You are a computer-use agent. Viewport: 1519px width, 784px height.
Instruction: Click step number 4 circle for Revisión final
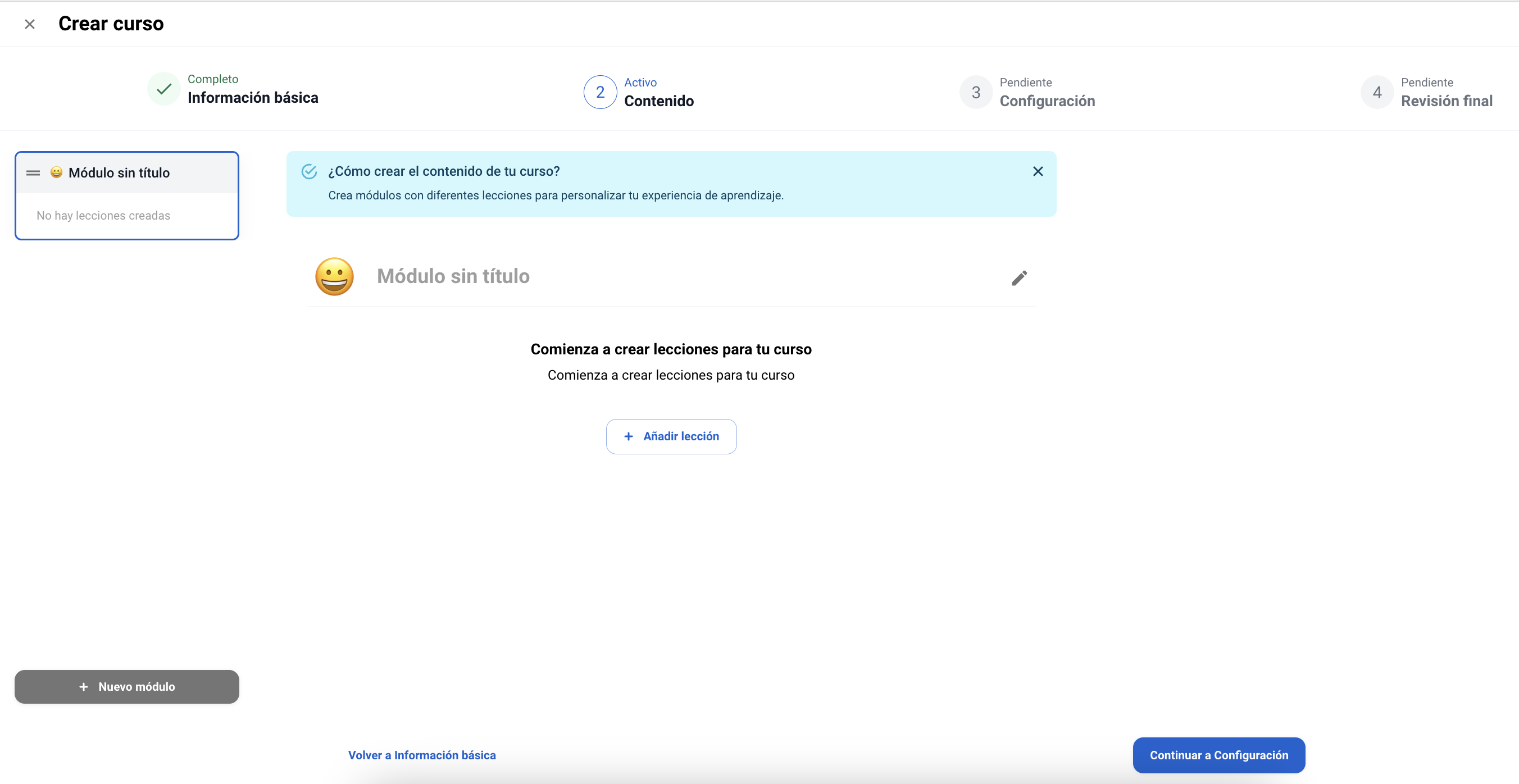tap(1377, 92)
